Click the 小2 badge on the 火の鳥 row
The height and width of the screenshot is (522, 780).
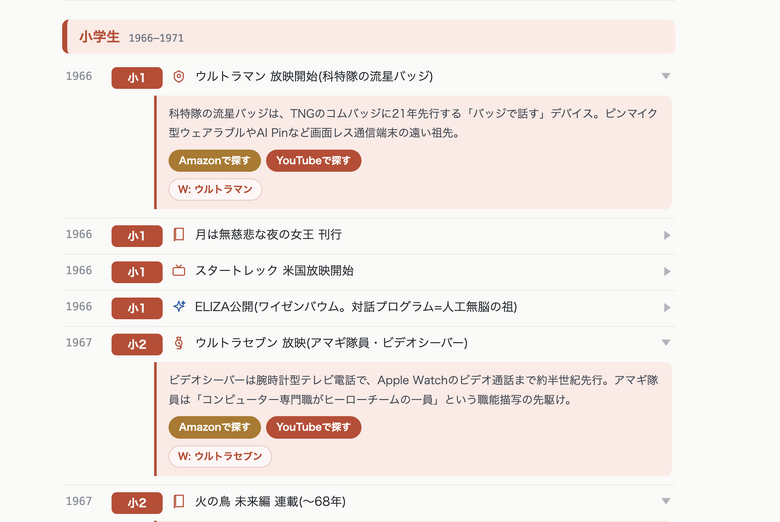[137, 503]
